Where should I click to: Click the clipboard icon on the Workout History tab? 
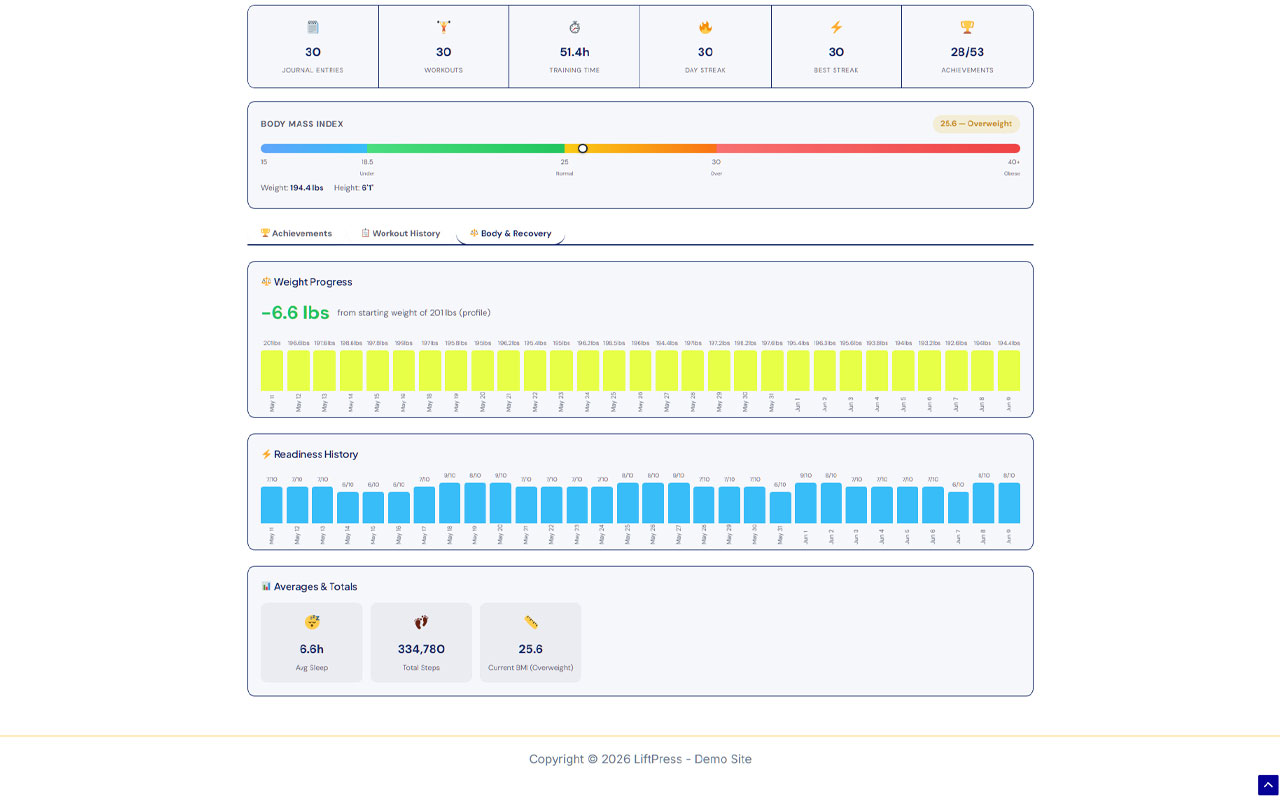(x=366, y=233)
